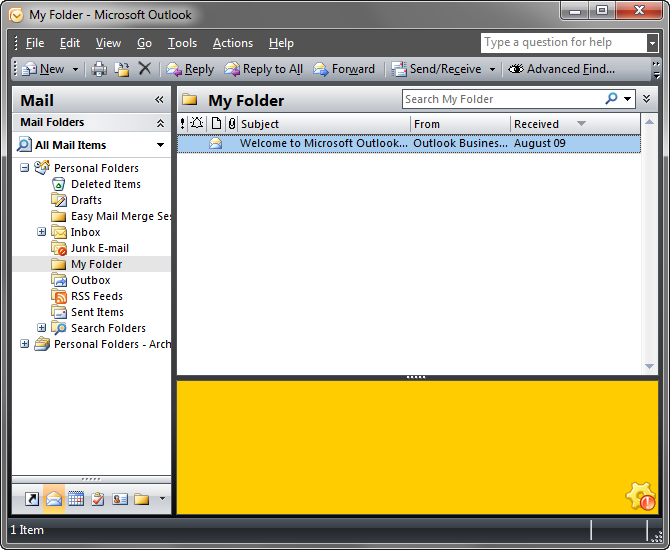
Task: Click the Print icon in toolbar
Action: pos(99,69)
